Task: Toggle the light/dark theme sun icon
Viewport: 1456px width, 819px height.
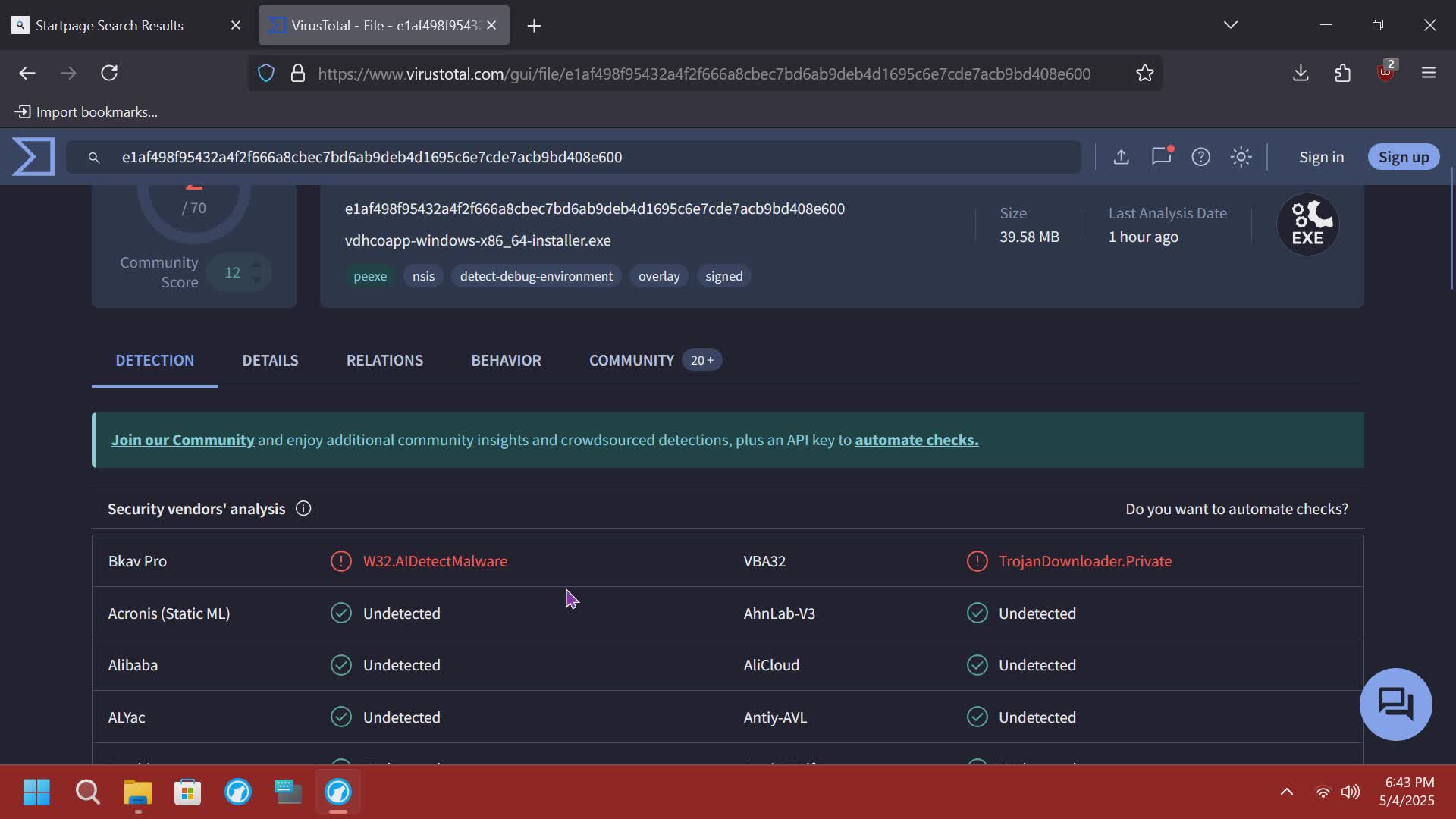Action: 1241,157
